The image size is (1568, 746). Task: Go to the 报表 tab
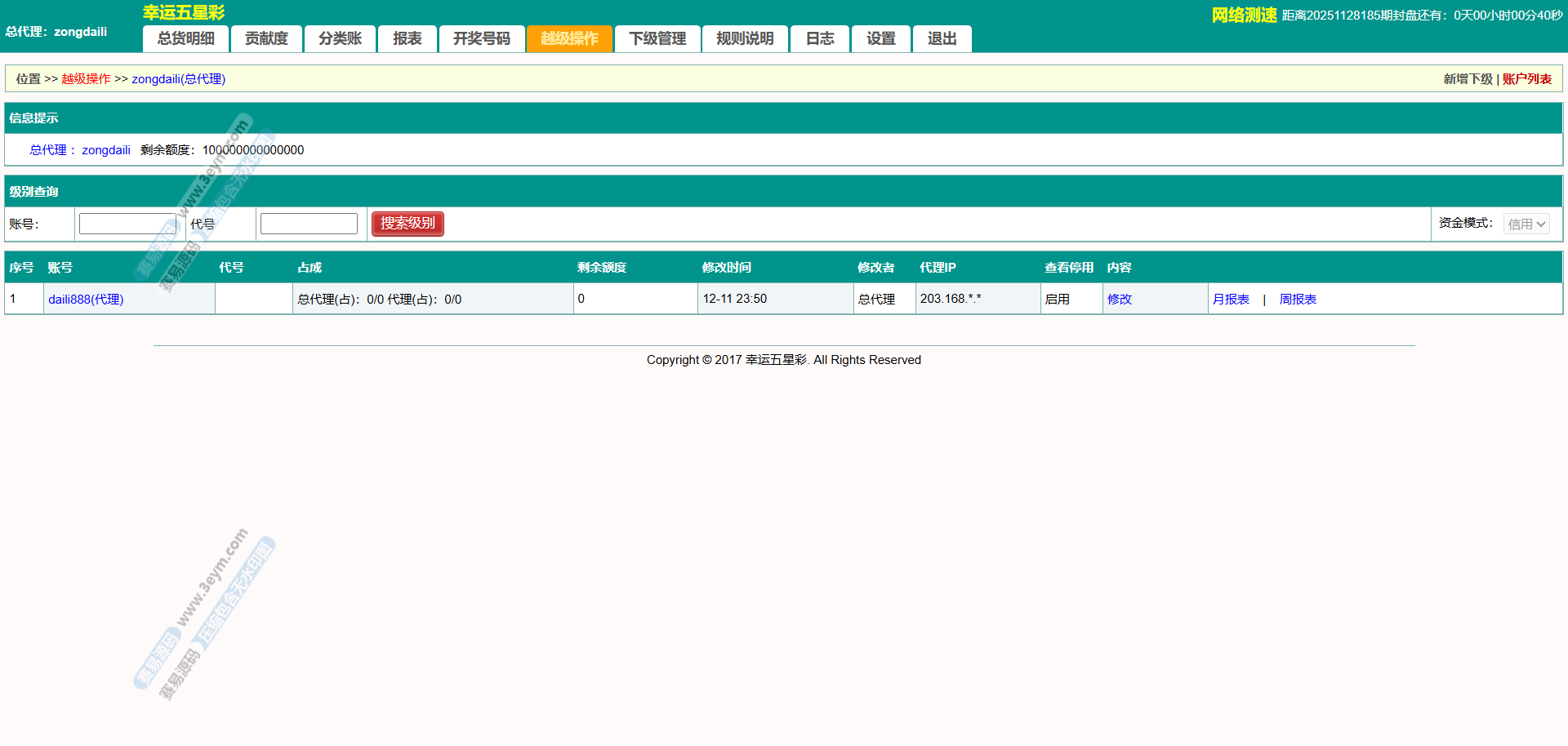pyautogui.click(x=407, y=38)
